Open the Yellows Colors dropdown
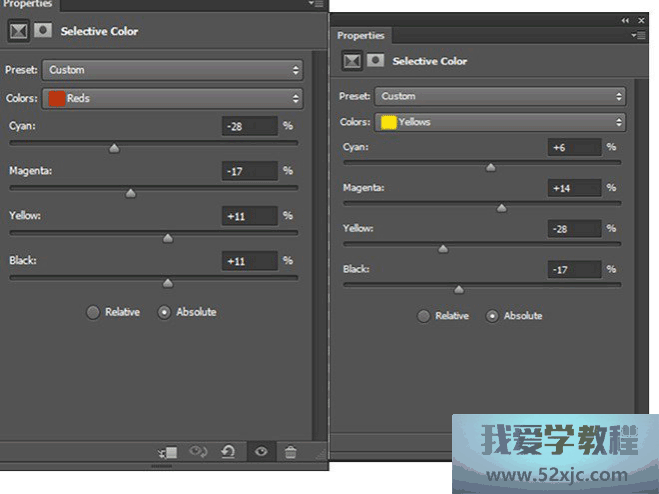This screenshot has height=494, width=659. (500, 122)
